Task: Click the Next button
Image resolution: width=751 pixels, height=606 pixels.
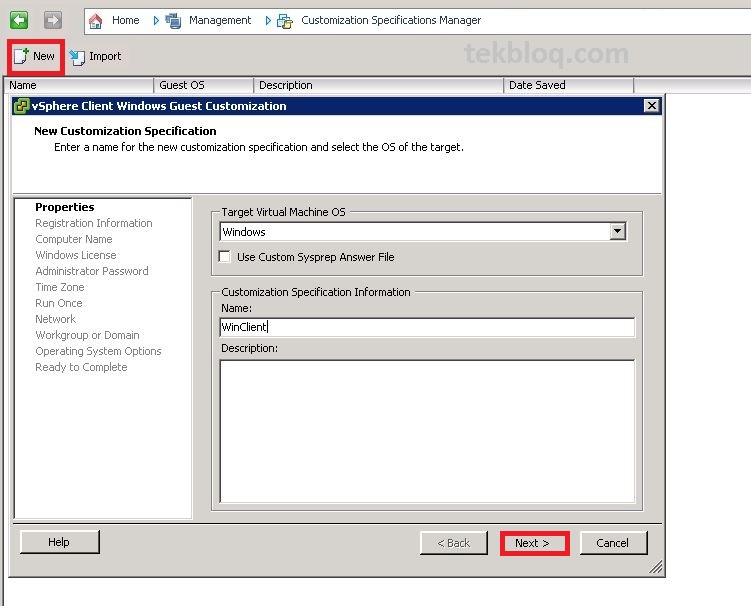Action: pyautogui.click(x=534, y=543)
